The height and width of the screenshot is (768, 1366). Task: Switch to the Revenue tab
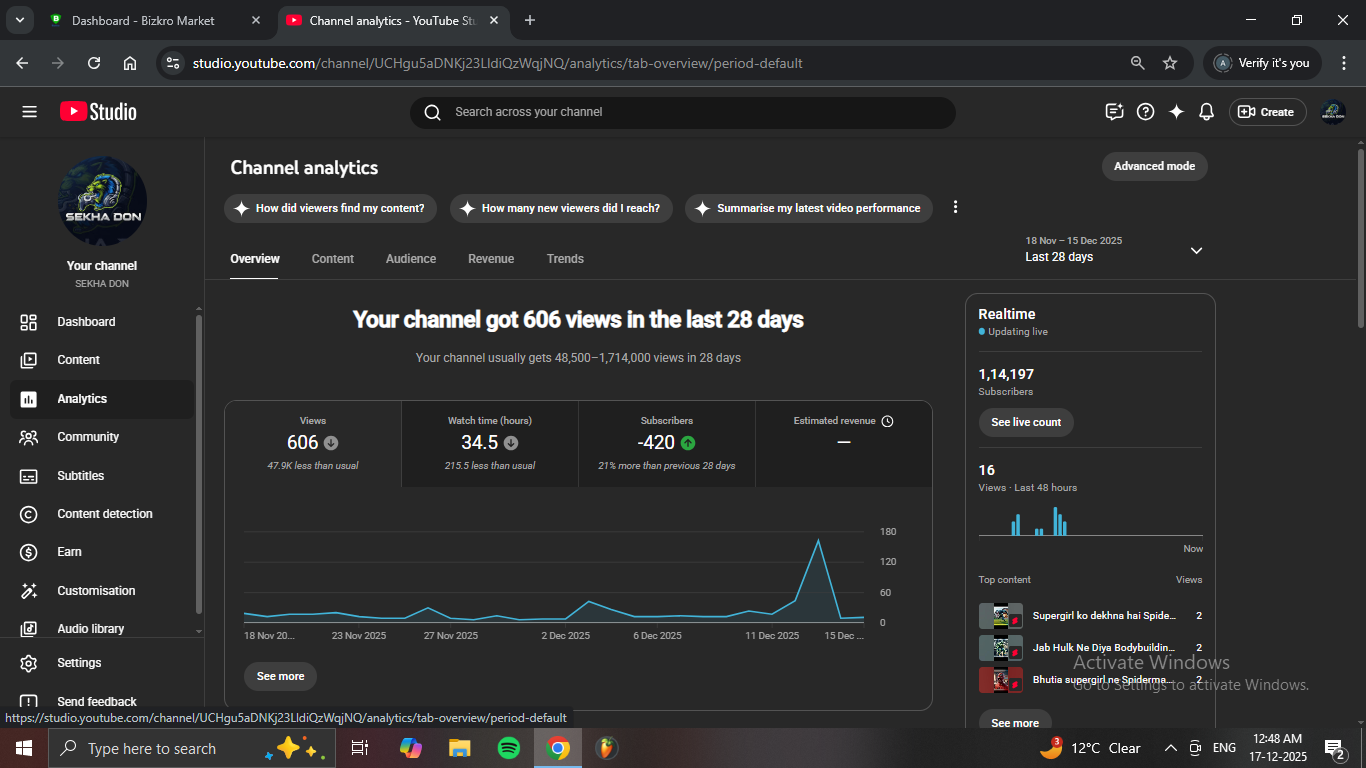coord(491,259)
